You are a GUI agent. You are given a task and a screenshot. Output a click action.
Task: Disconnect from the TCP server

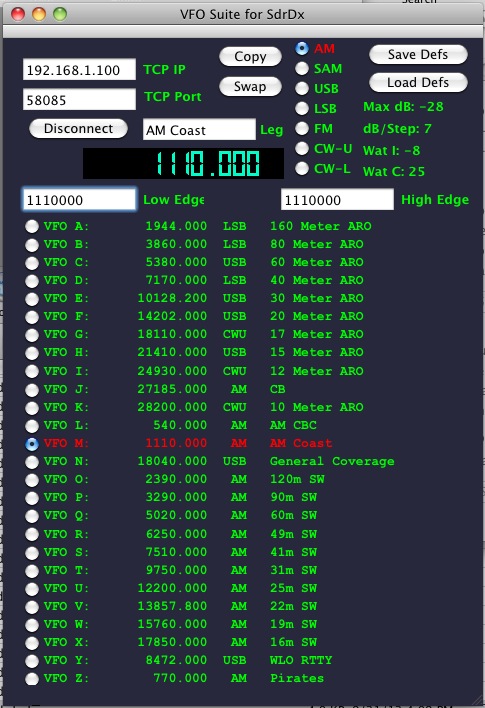coord(78,129)
